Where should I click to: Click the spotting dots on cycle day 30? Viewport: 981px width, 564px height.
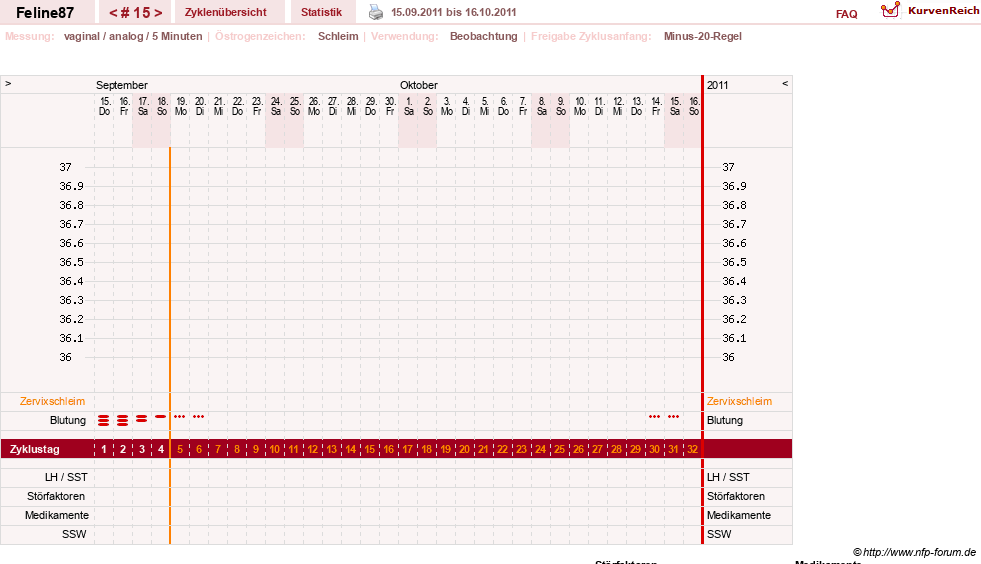(654, 416)
